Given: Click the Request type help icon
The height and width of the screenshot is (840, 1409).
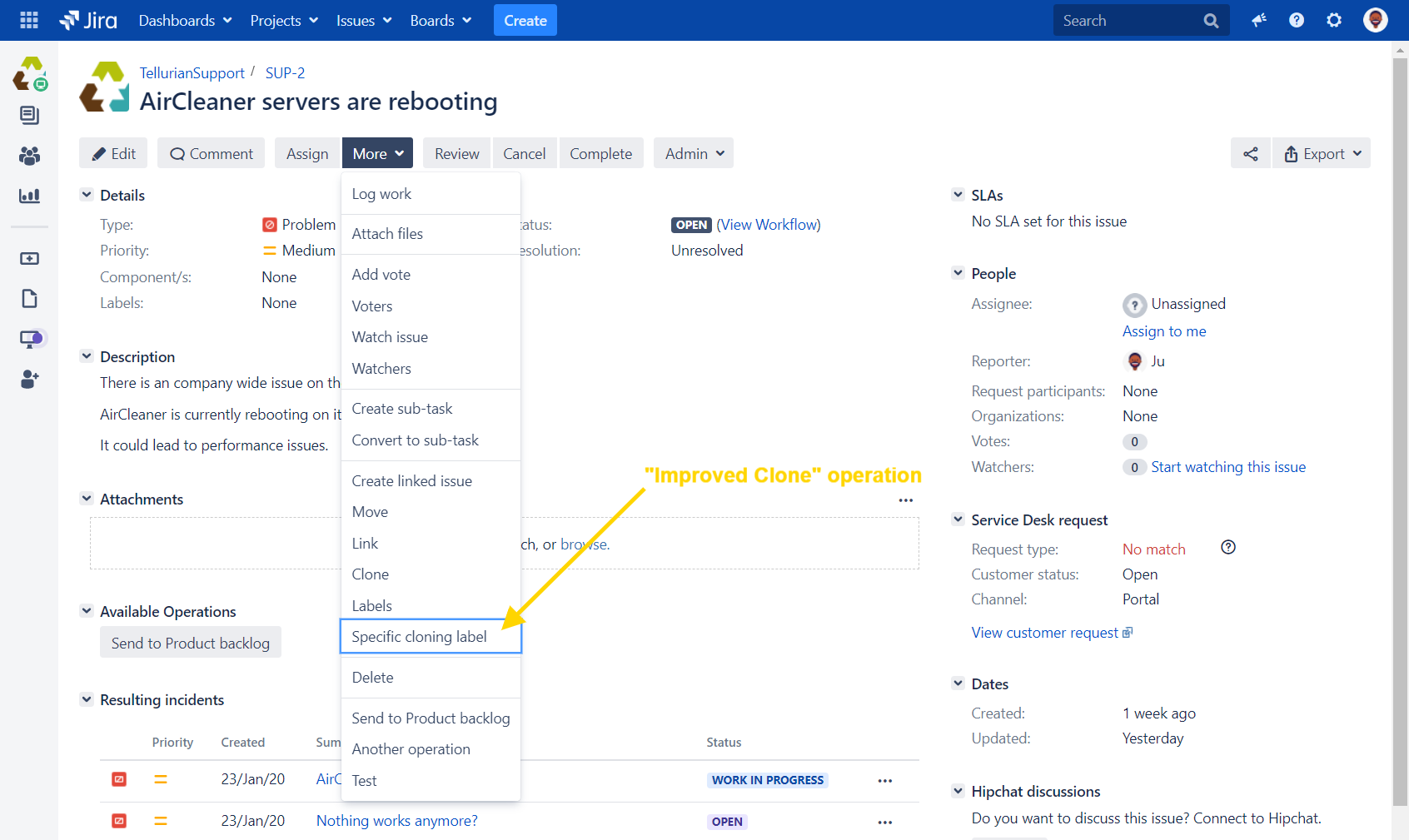Looking at the screenshot, I should pyautogui.click(x=1228, y=547).
